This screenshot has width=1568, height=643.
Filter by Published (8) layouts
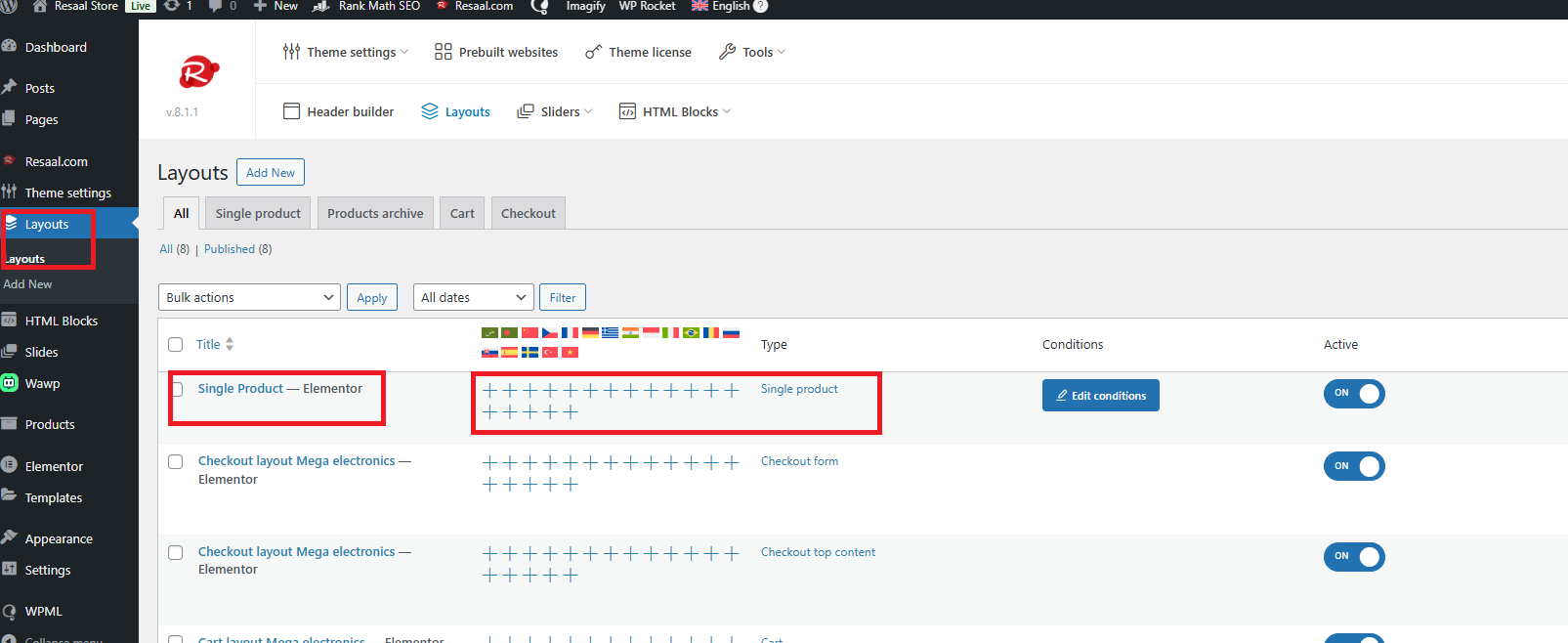(238, 249)
